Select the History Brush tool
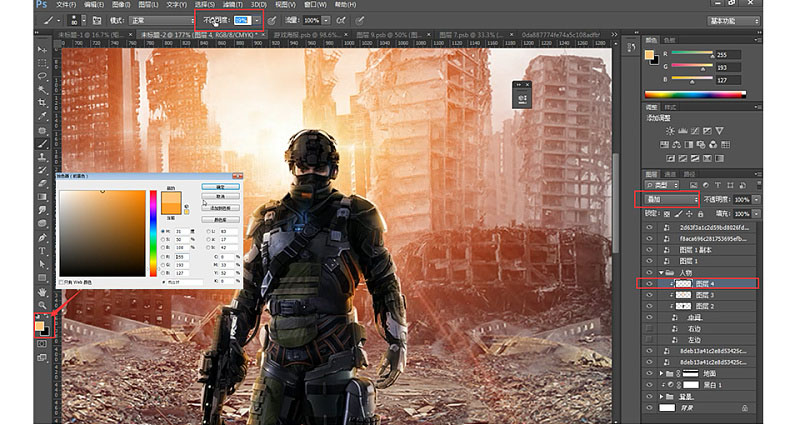This screenshot has width=800, height=425. [x=42, y=170]
